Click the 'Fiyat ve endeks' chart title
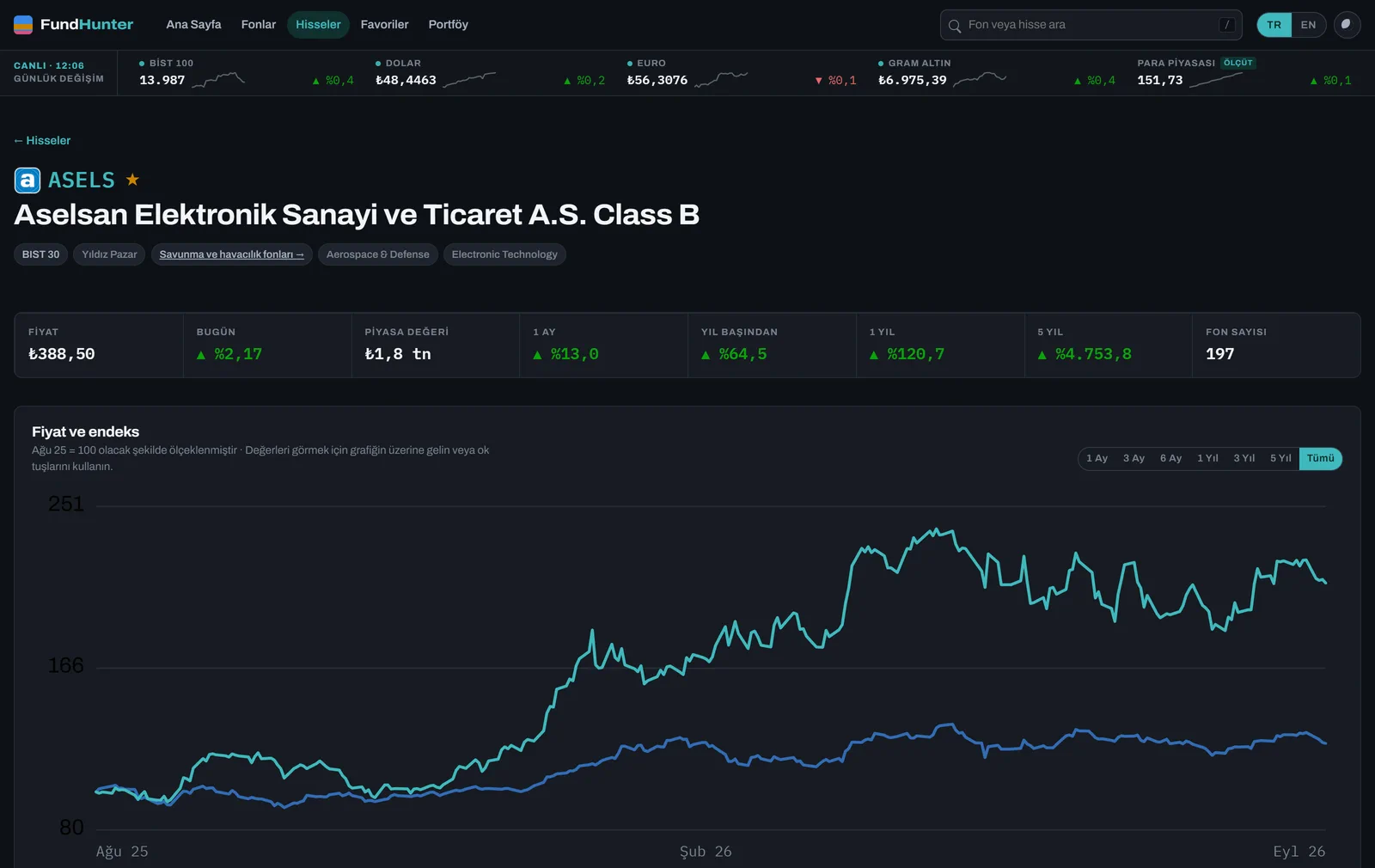 pos(85,431)
